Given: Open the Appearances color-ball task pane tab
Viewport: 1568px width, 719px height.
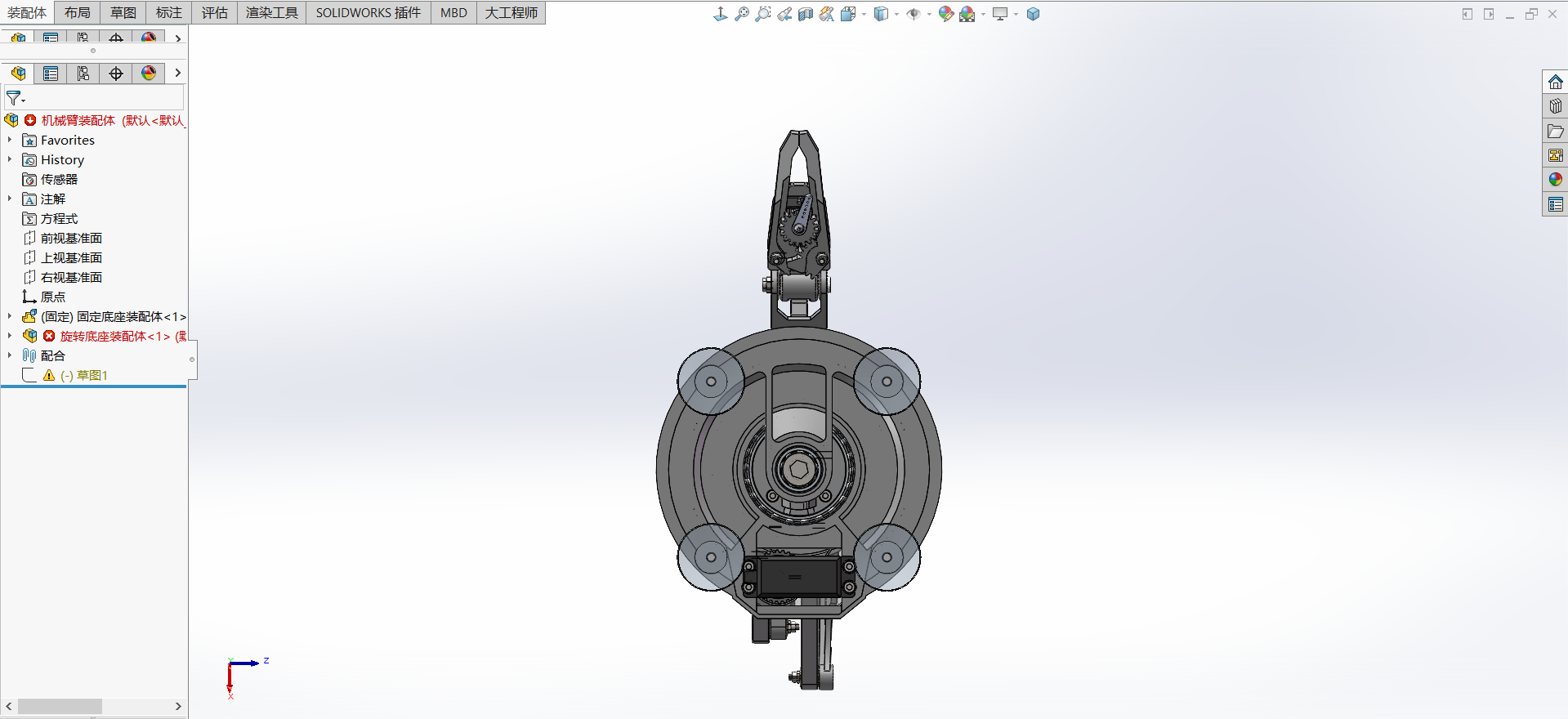Looking at the screenshot, I should 1556,180.
